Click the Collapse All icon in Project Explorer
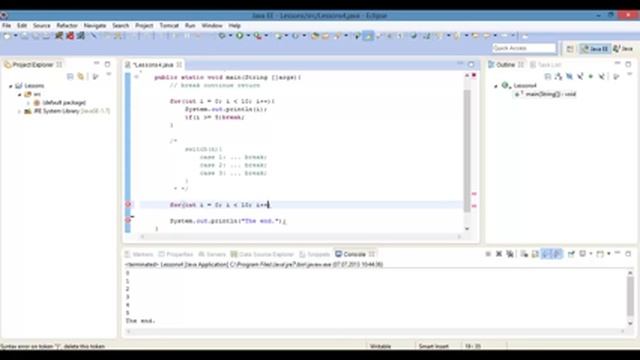The height and width of the screenshot is (360, 640). 70,77
